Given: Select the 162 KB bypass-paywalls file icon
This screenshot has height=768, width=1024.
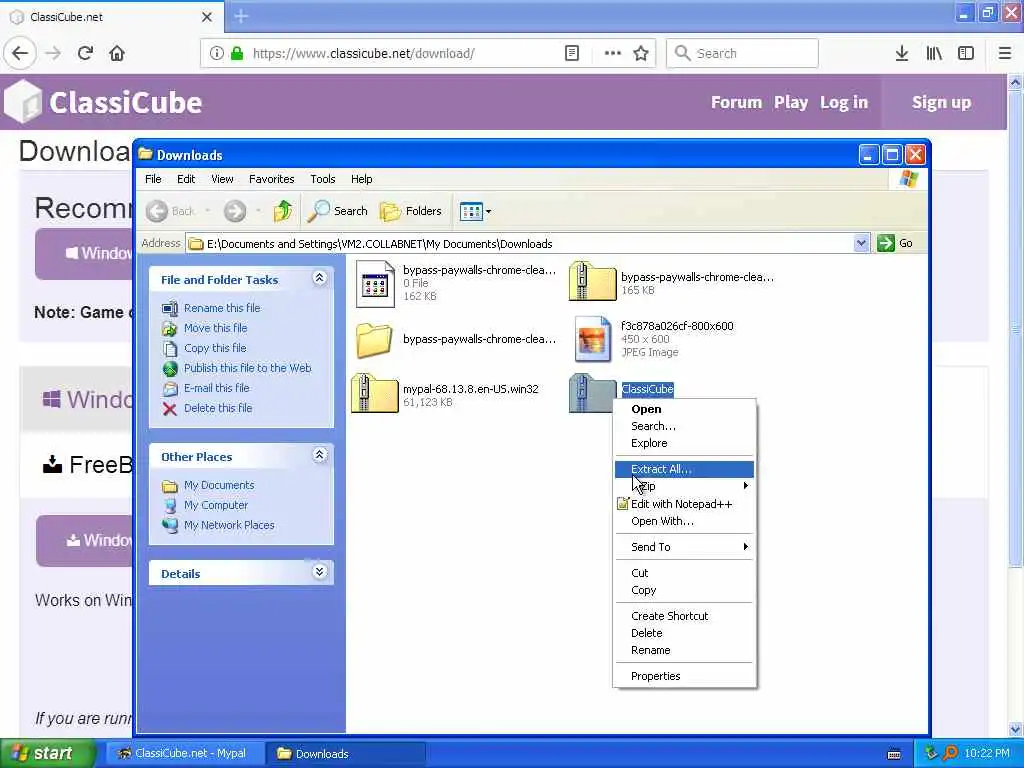Looking at the screenshot, I should pos(376,284).
